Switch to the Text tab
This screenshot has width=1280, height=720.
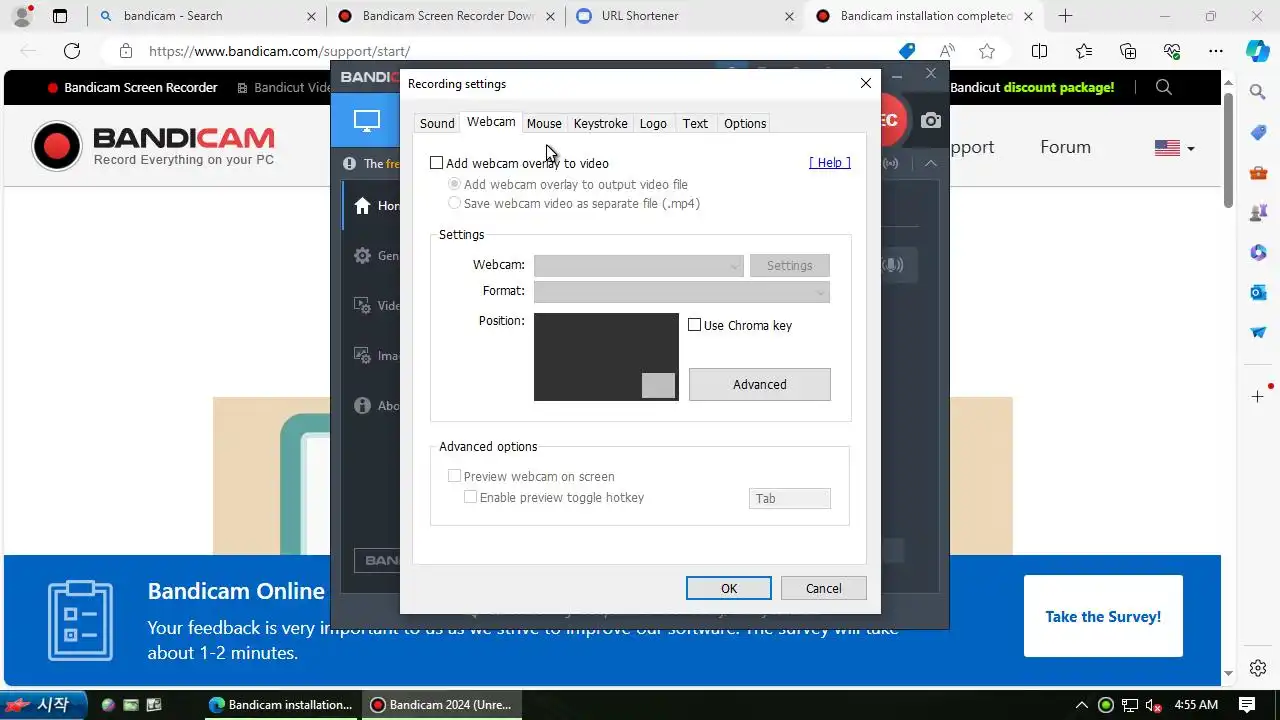(x=695, y=123)
